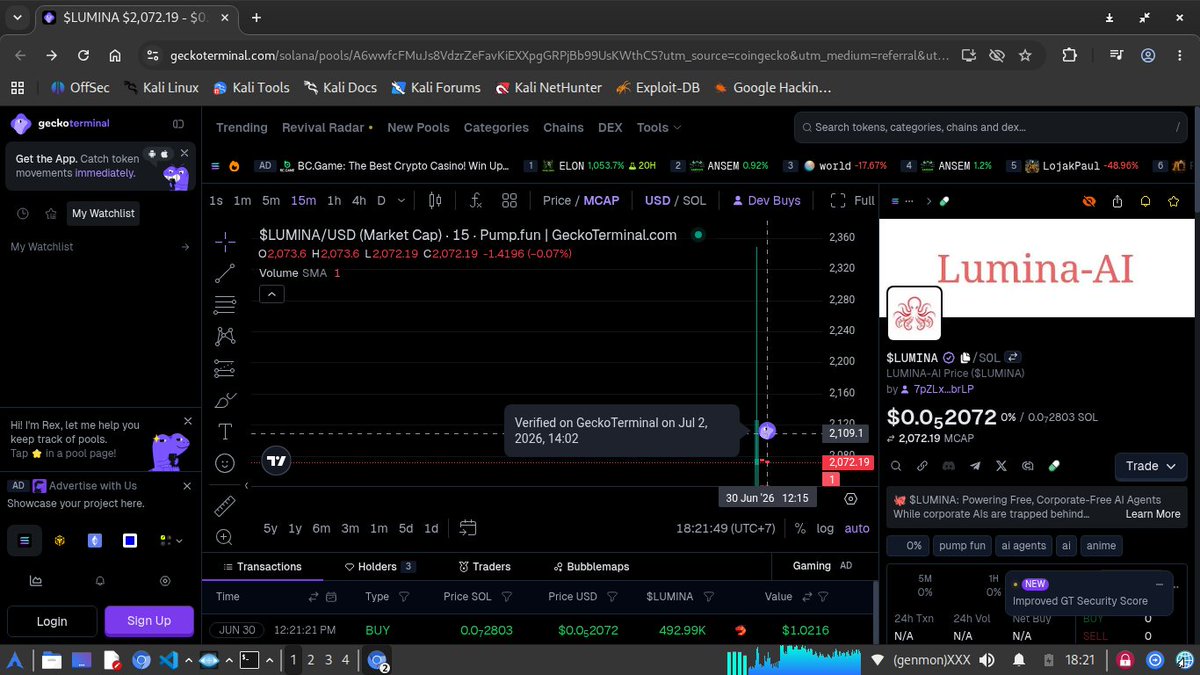Open the chart layout grid icon
Viewport: 1200px width, 675px height.
pyautogui.click(x=509, y=200)
